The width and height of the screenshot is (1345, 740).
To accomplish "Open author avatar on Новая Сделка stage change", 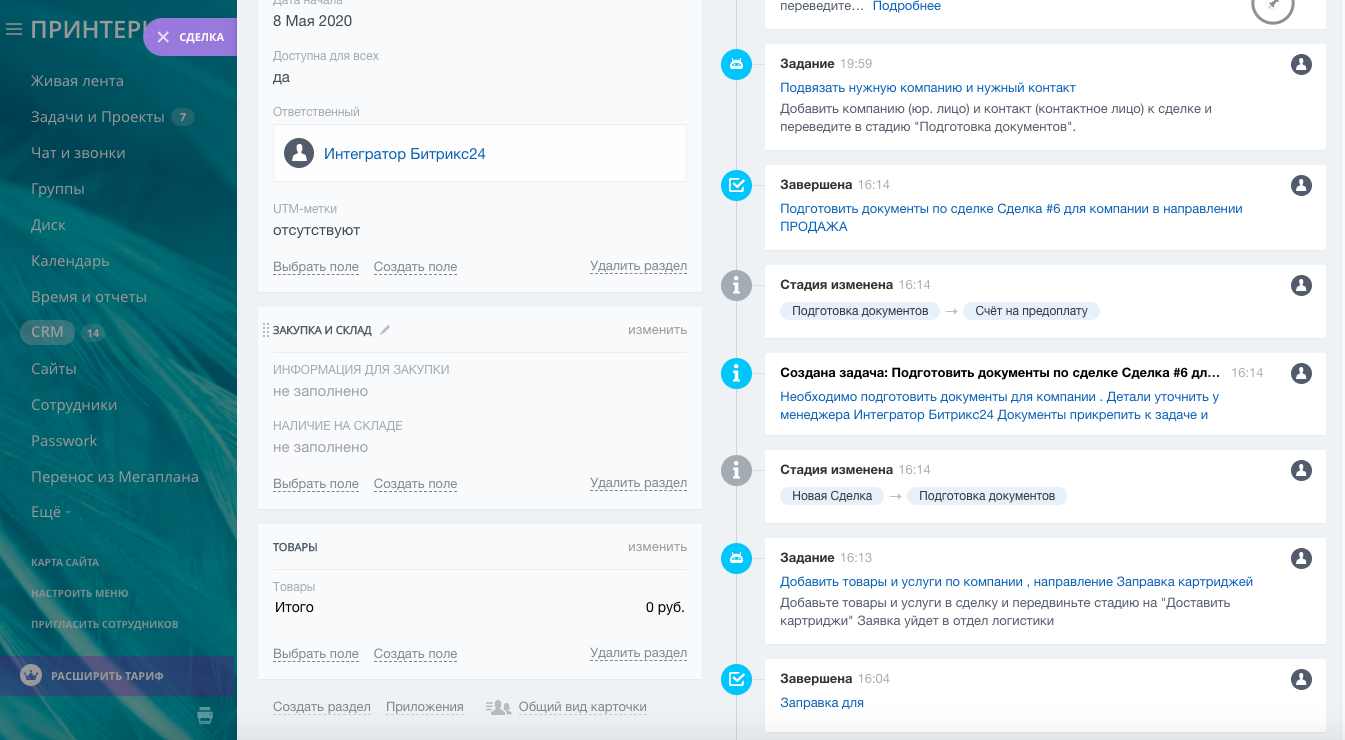I will click(1301, 470).
